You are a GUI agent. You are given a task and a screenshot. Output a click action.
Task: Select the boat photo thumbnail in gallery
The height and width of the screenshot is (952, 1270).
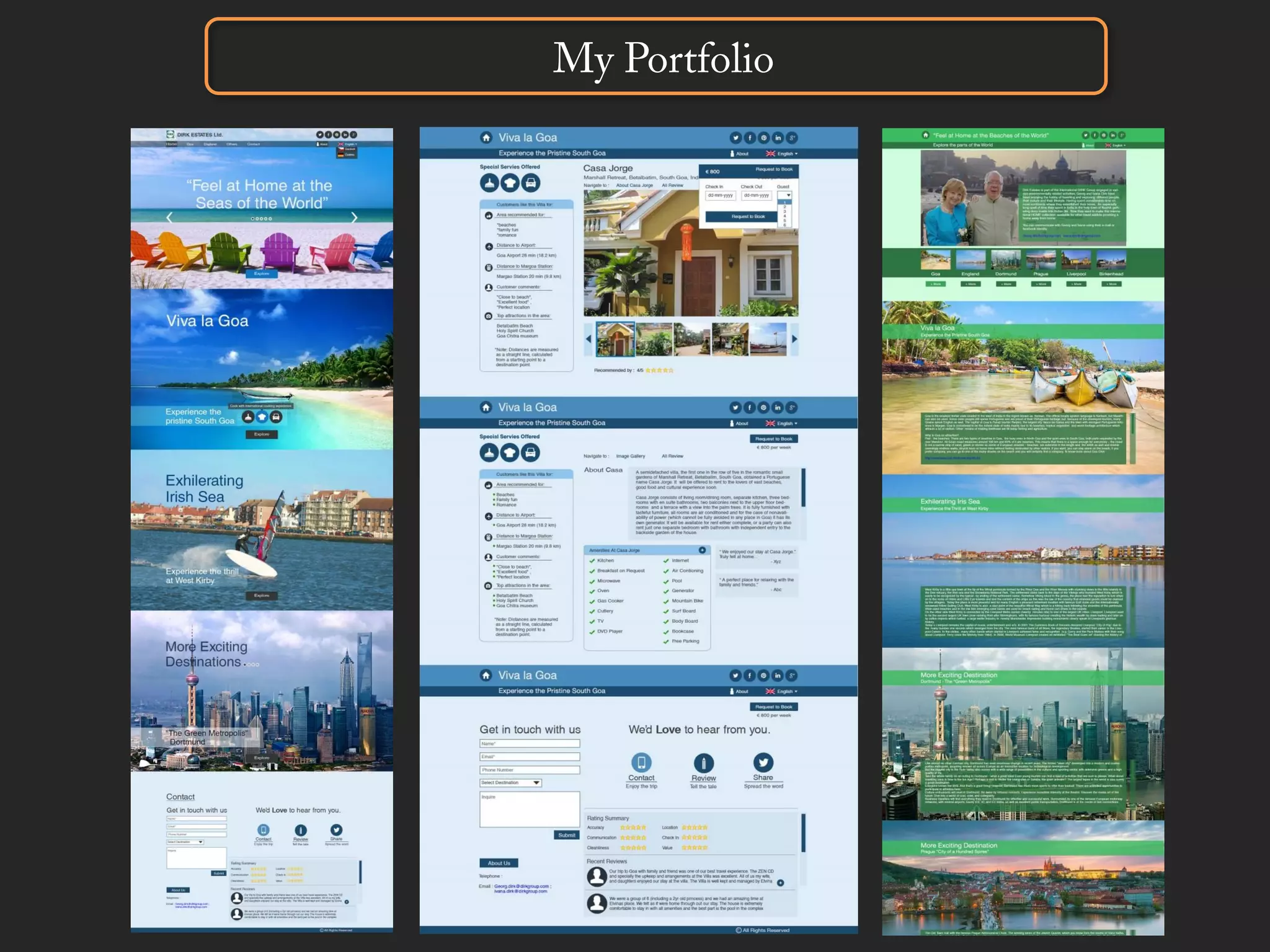[768, 339]
